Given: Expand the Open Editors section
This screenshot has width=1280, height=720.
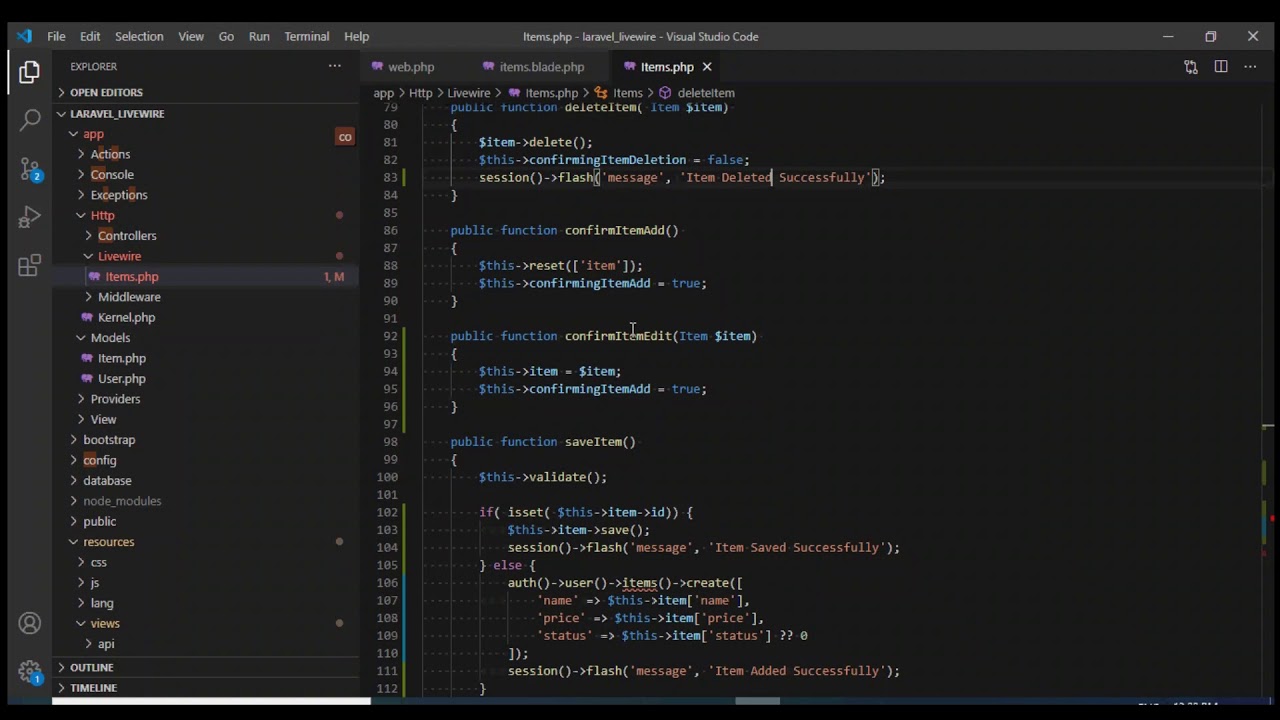Looking at the screenshot, I should [x=106, y=92].
